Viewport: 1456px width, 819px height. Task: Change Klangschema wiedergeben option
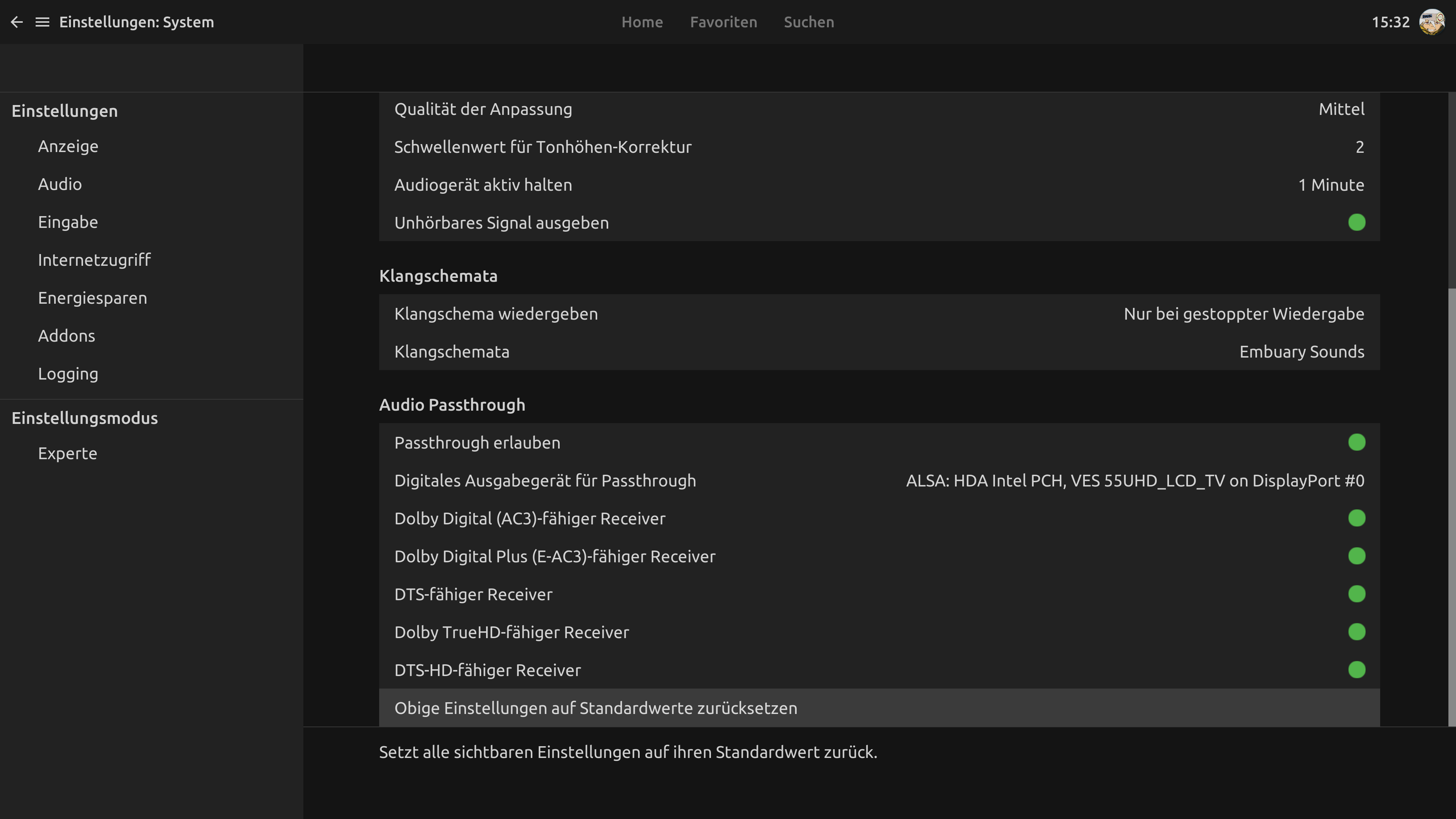(880, 314)
